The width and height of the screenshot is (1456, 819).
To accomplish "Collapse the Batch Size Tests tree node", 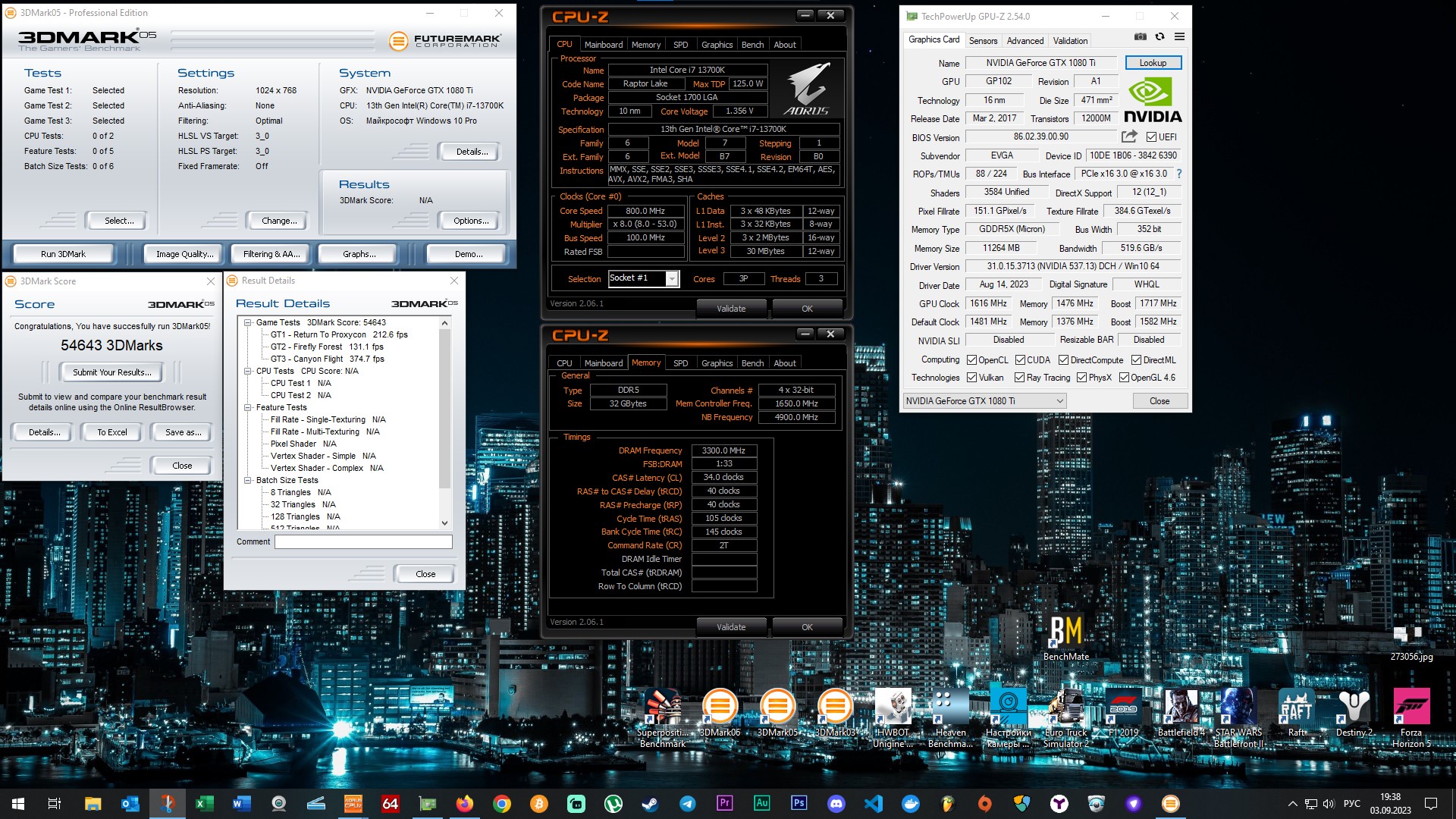I will coord(248,480).
